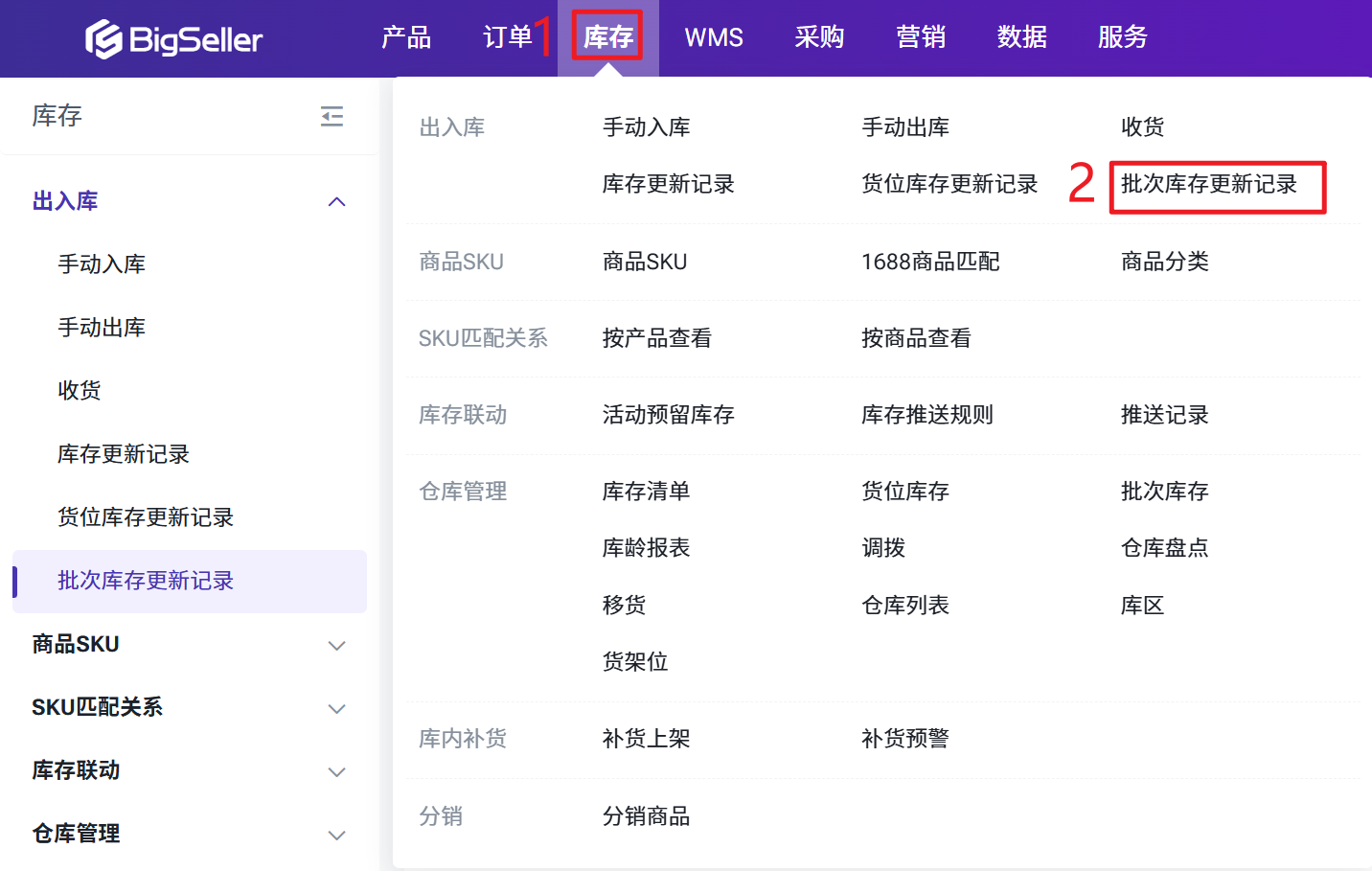This screenshot has height=871, width=1372.
Task: Open the 营销 top navigation menu
Action: coord(920,37)
